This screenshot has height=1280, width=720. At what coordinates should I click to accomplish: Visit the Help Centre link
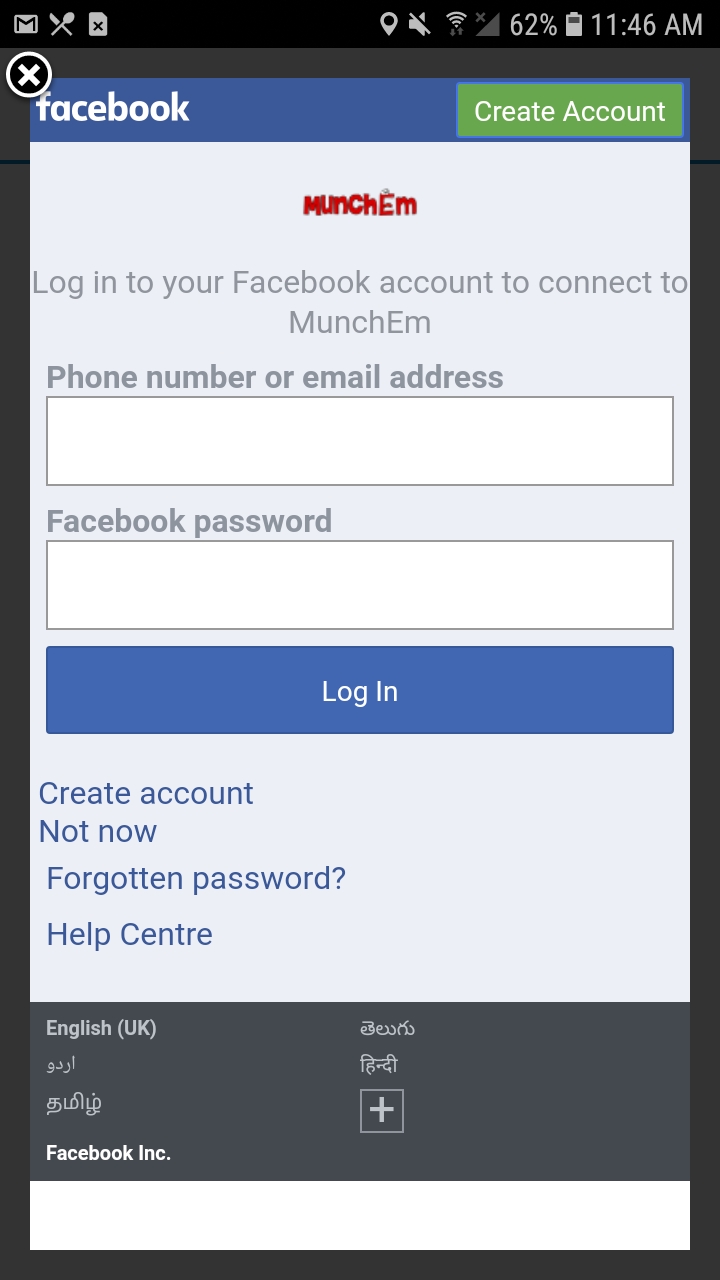[130, 934]
